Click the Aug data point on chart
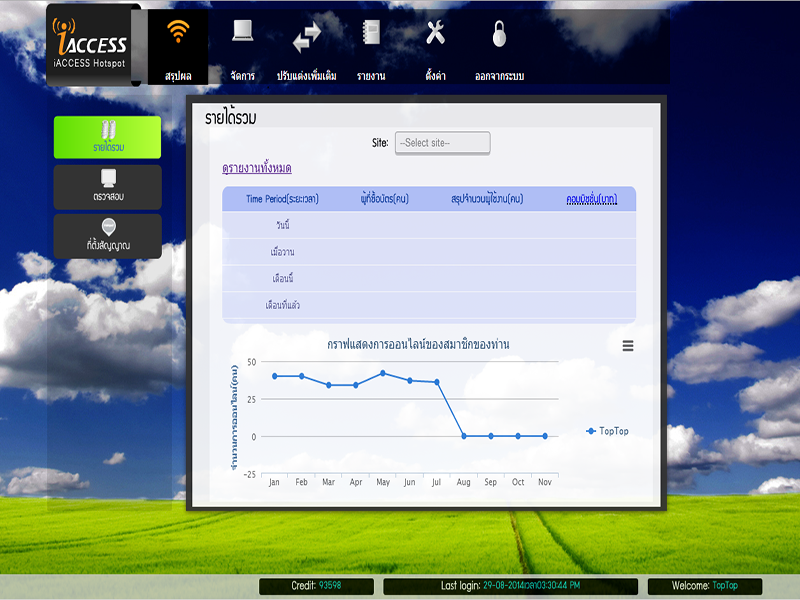 464,436
